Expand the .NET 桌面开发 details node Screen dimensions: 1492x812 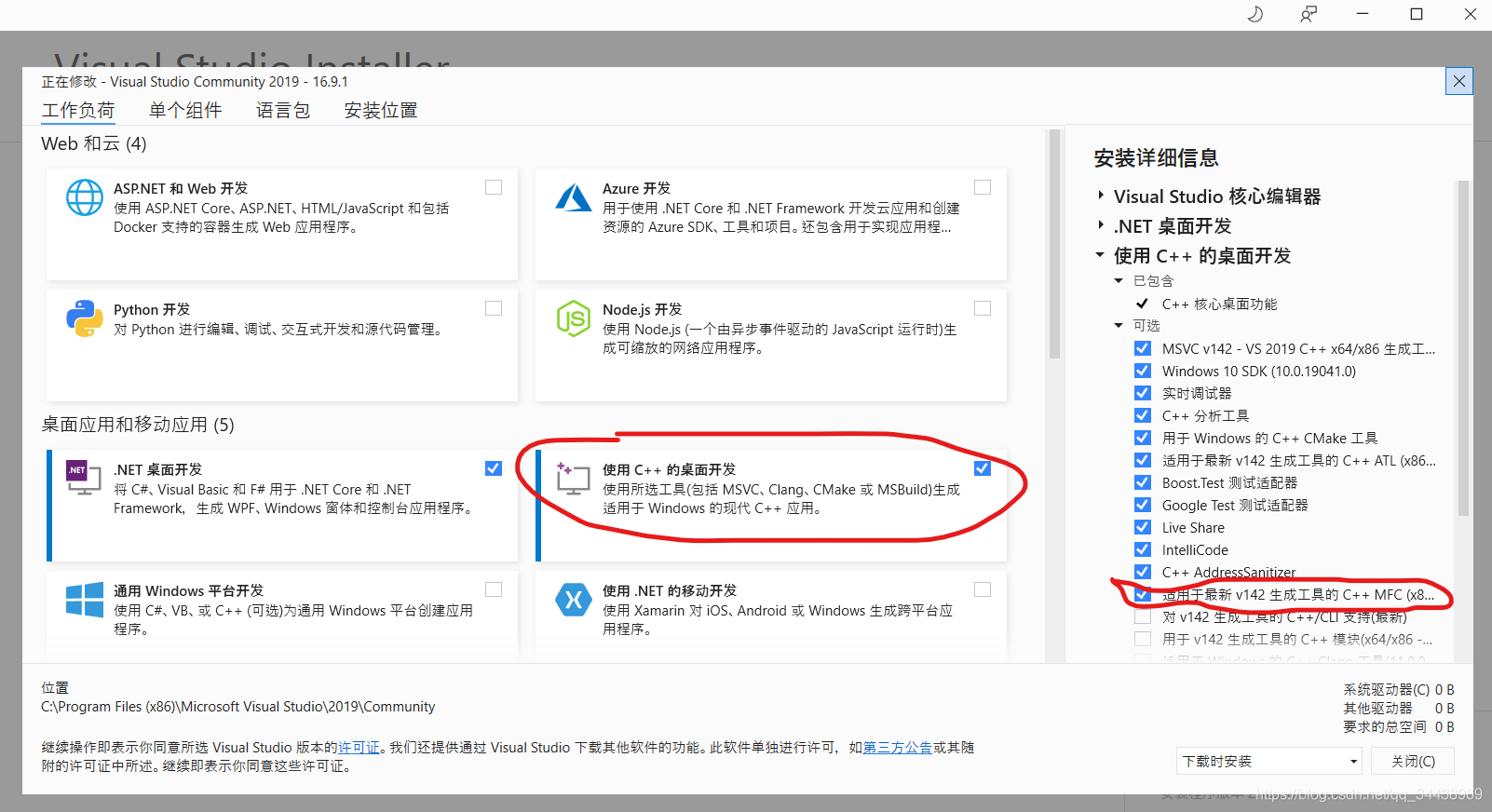[x=1101, y=225]
